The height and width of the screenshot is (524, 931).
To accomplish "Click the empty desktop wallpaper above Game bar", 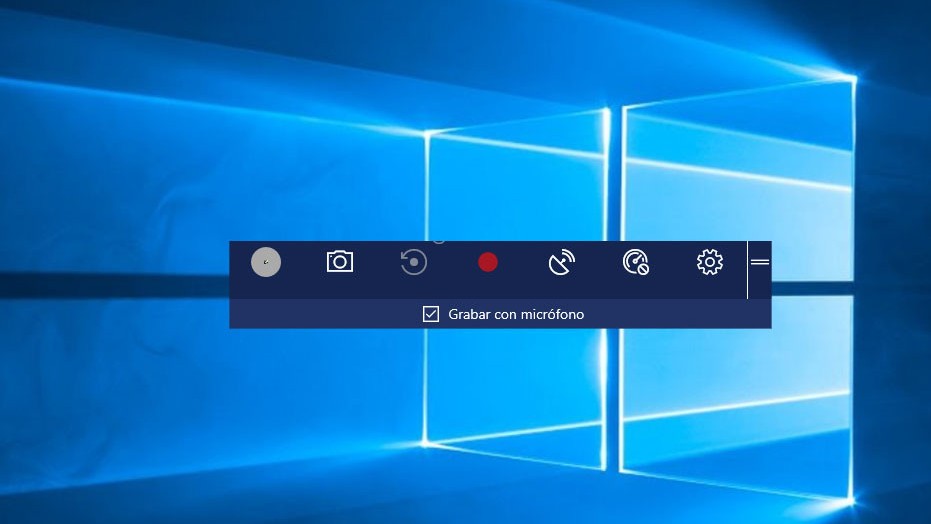I will [300, 120].
